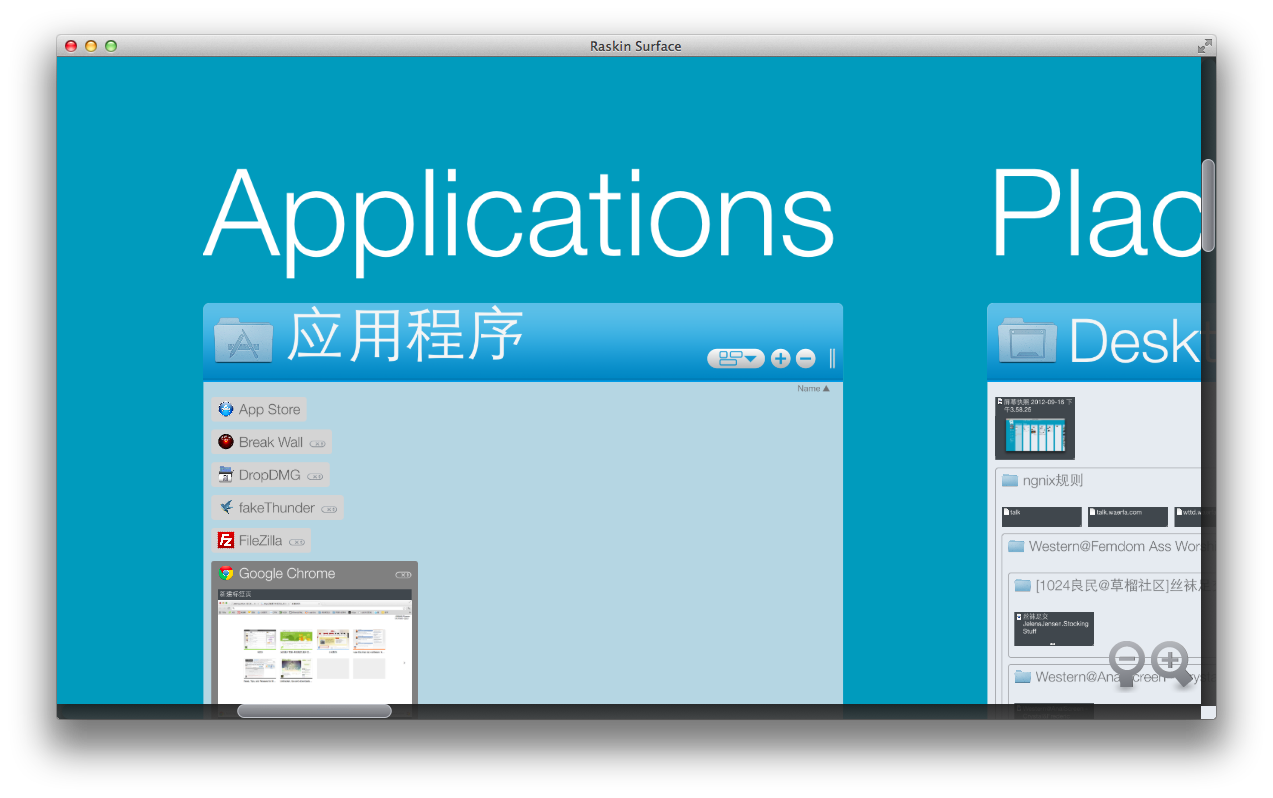Click the badge next to FileZilla
1273x798 pixels.
coord(297,542)
